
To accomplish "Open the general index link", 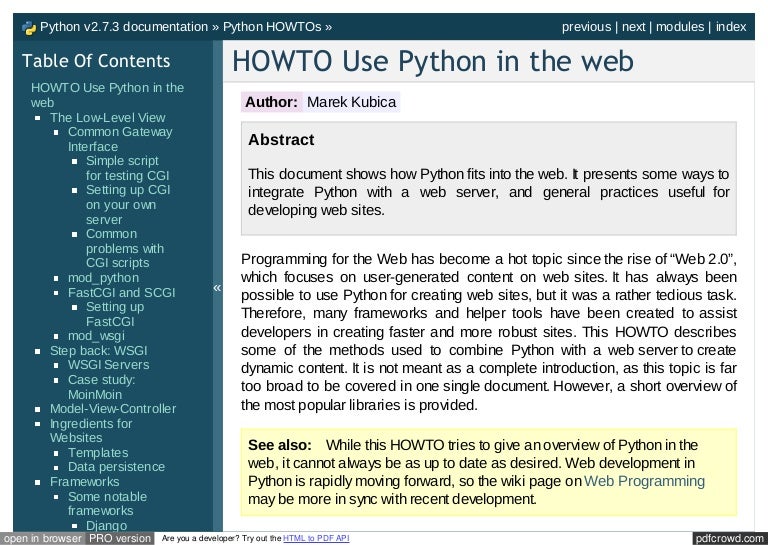I will (x=731, y=27).
